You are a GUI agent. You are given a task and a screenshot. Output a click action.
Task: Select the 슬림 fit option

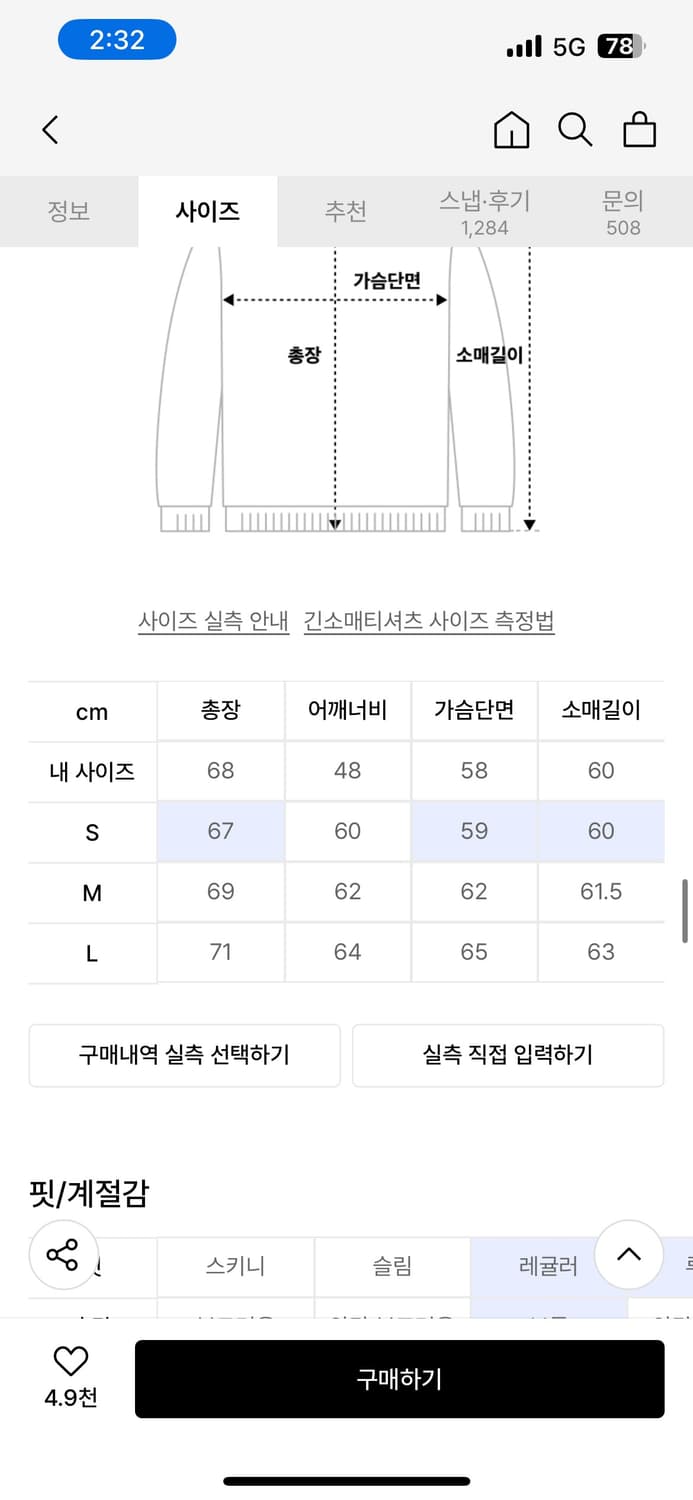click(x=390, y=1266)
